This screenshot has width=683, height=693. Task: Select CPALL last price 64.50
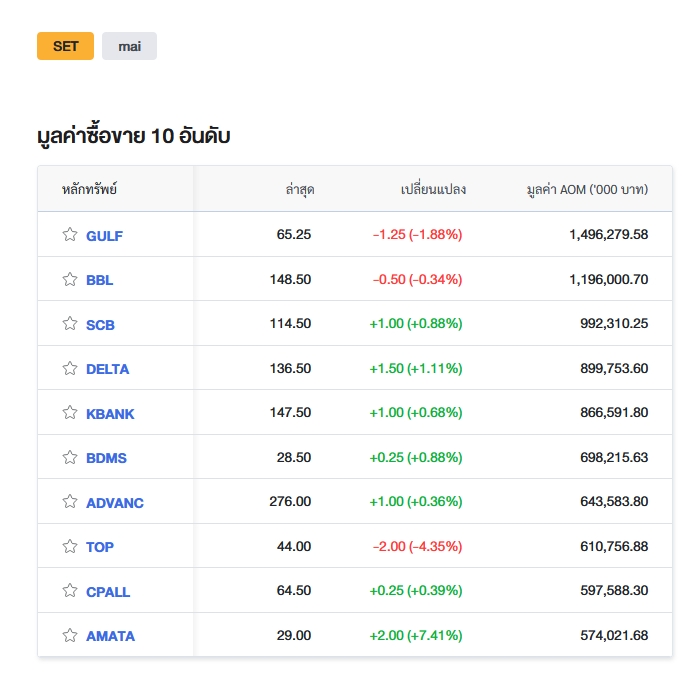click(x=294, y=590)
